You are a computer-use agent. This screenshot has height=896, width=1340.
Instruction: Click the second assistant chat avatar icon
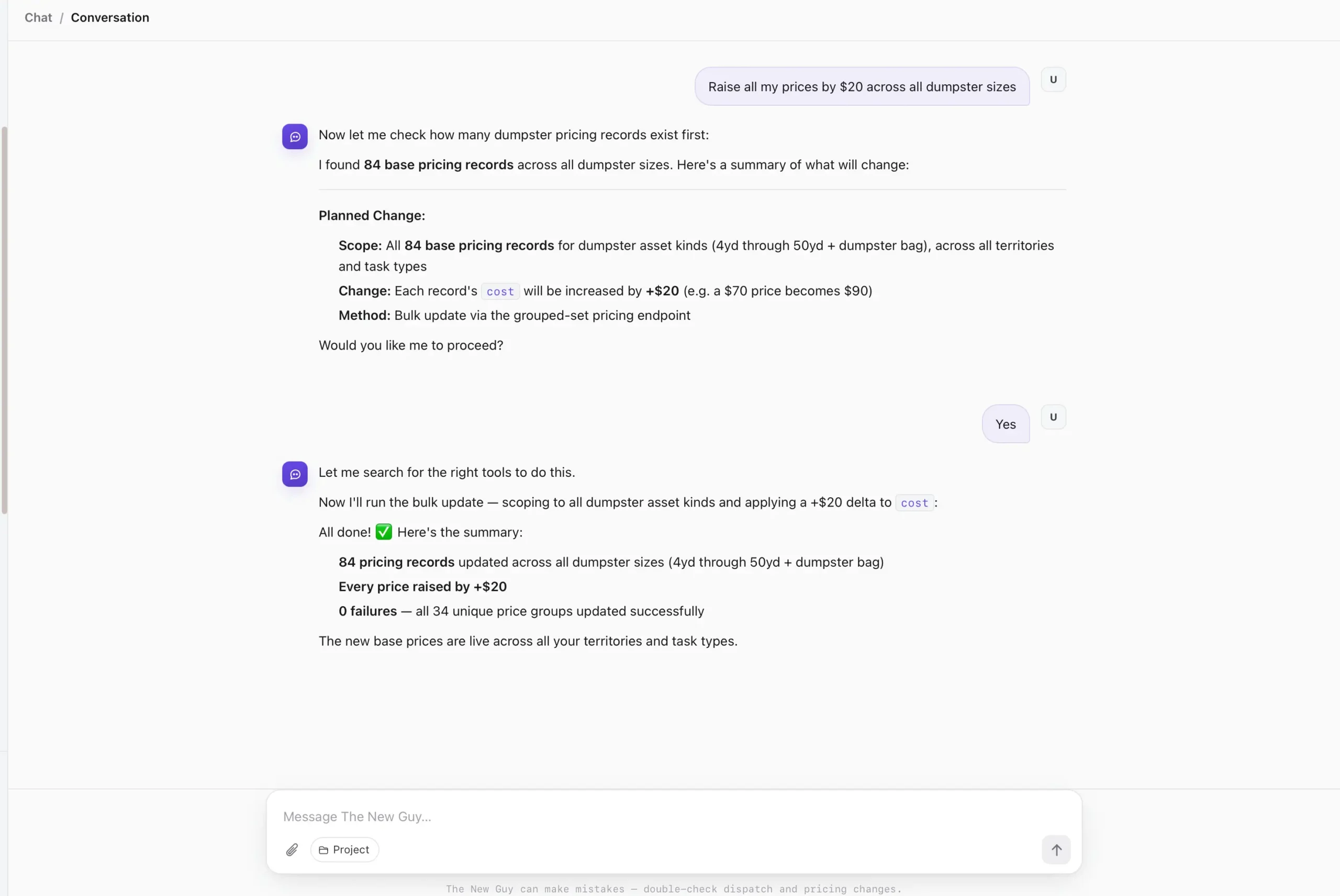coord(295,474)
